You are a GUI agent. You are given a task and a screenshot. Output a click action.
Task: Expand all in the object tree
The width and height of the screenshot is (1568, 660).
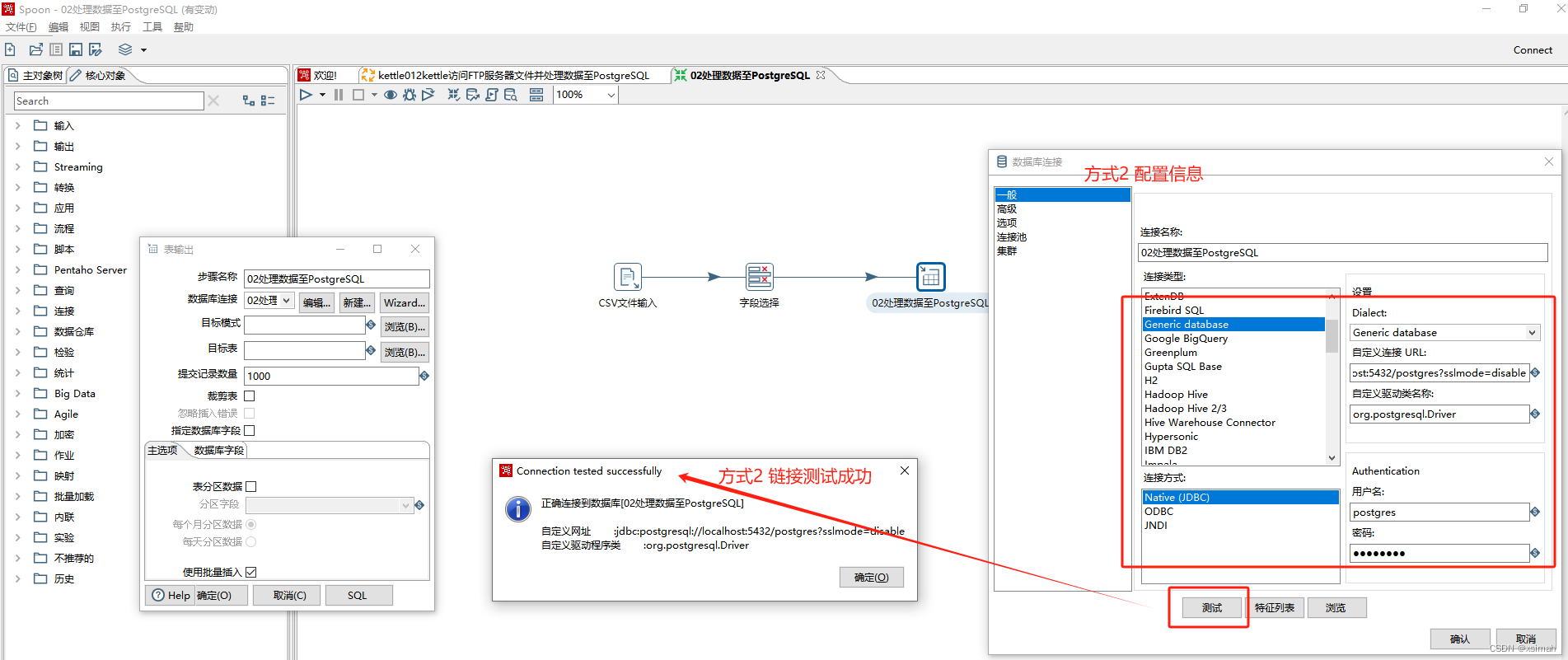pos(248,101)
